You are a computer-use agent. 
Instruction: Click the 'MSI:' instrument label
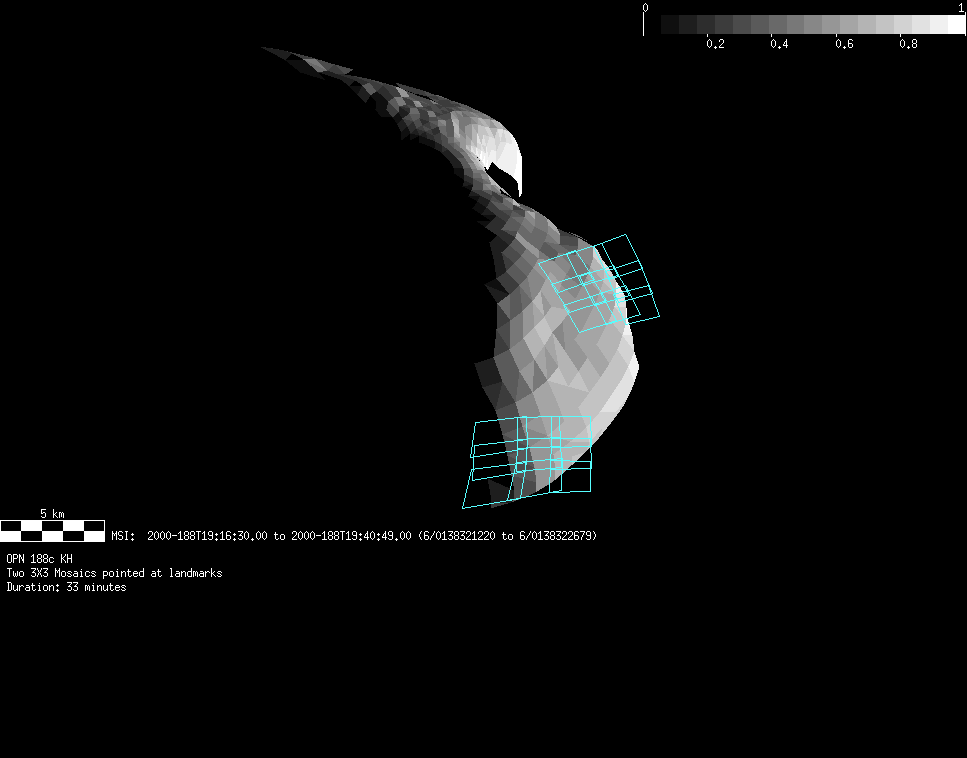coord(123,536)
